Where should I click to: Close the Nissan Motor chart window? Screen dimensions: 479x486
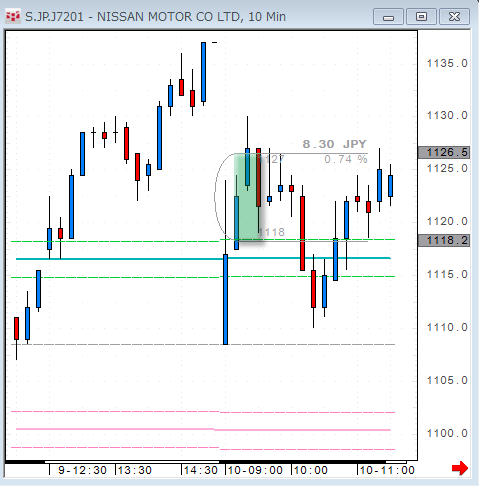click(x=454, y=17)
